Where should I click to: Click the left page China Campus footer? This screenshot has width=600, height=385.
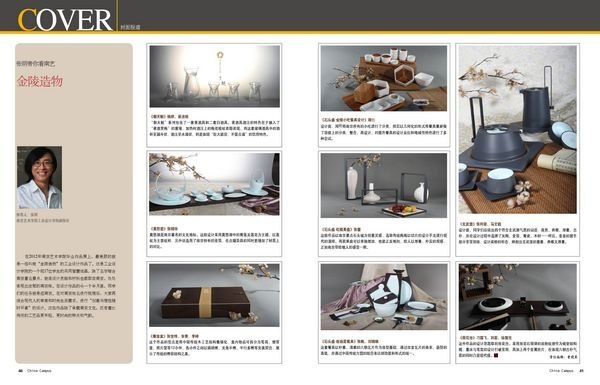coord(34,371)
